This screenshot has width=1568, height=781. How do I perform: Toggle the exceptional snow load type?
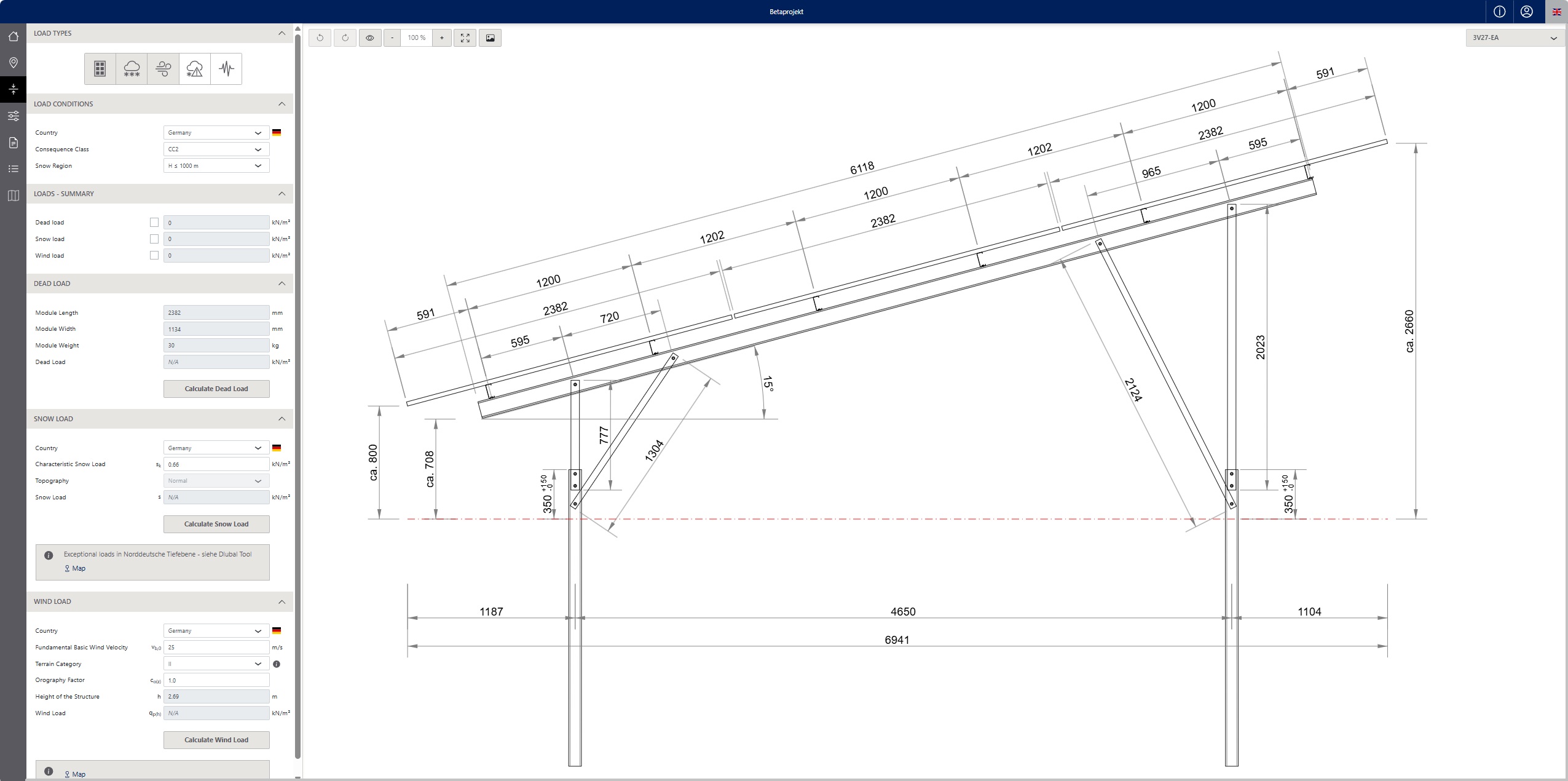pyautogui.click(x=194, y=68)
